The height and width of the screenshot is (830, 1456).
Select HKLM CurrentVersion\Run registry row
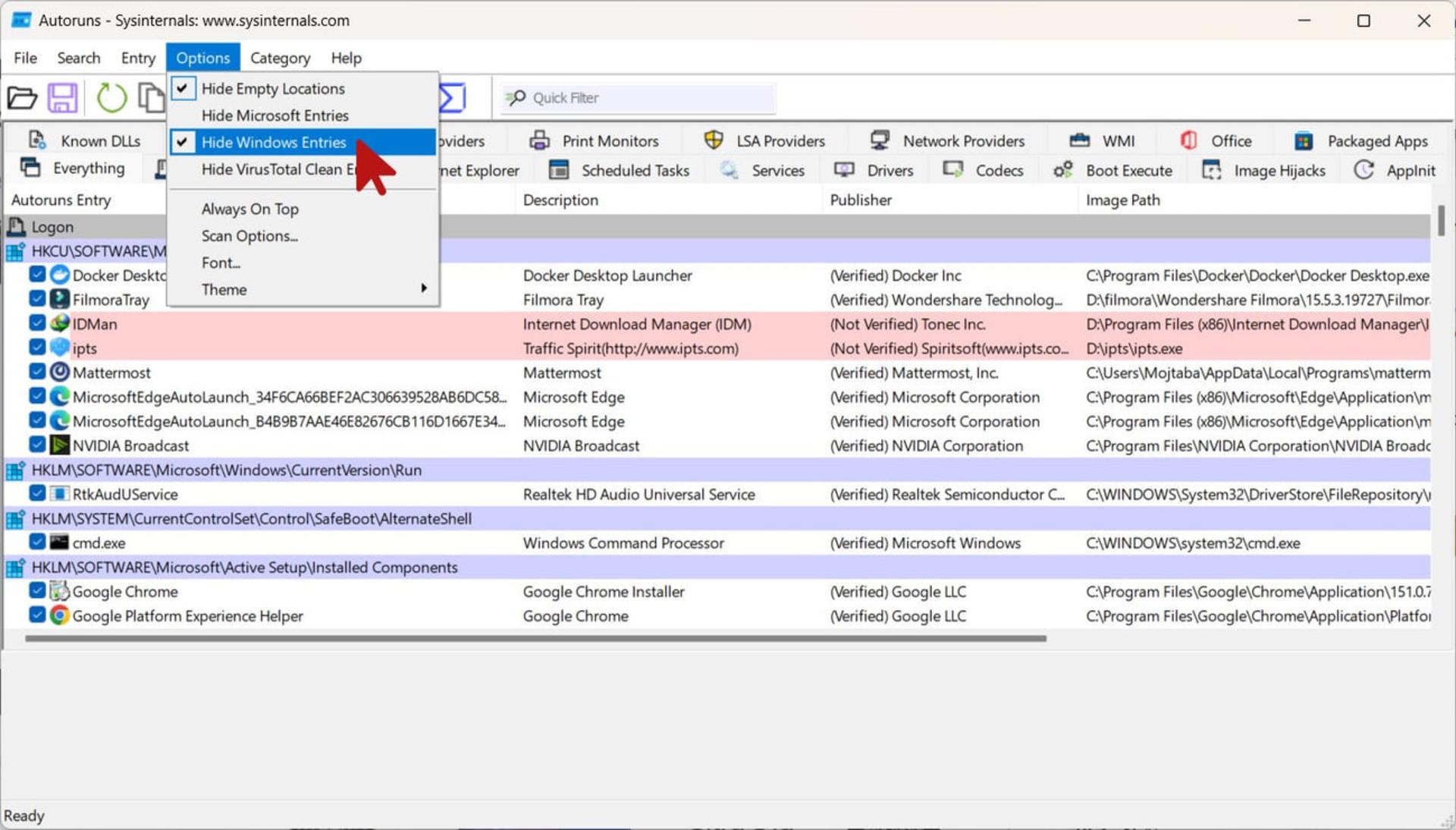click(x=717, y=470)
